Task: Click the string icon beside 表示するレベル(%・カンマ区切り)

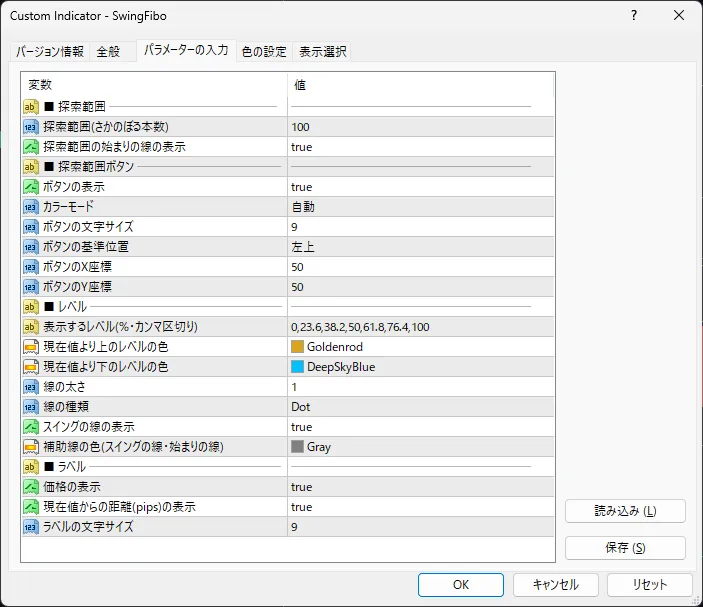Action: (30, 327)
